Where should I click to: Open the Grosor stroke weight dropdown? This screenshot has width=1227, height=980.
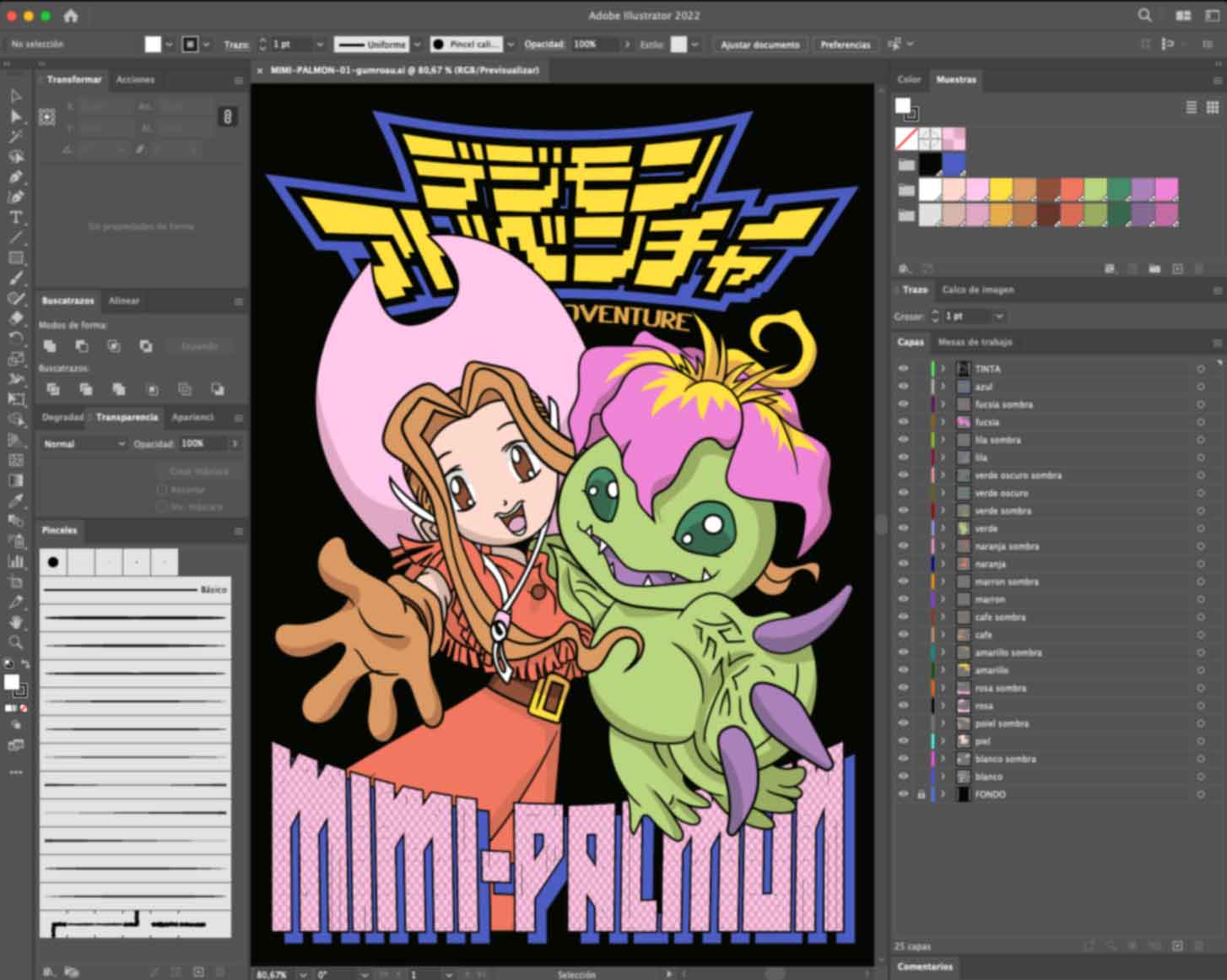point(999,316)
